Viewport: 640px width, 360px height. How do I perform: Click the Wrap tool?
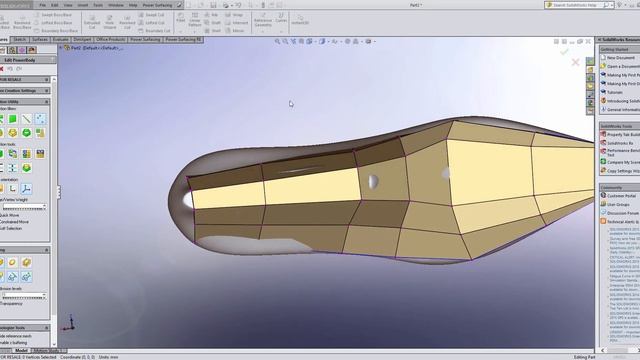pyautogui.click(x=234, y=15)
